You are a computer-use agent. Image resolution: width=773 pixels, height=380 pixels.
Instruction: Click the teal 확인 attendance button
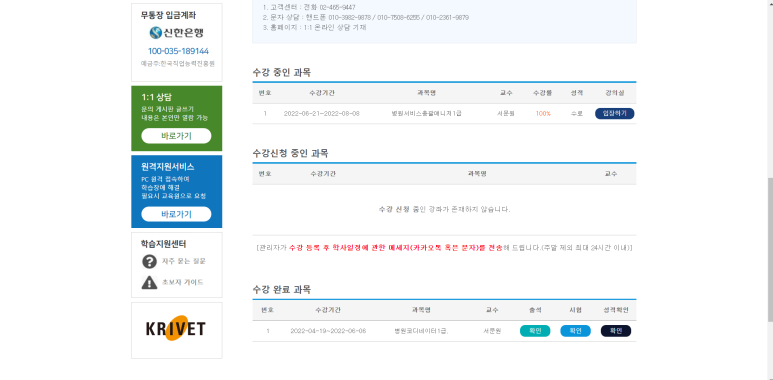coord(535,331)
